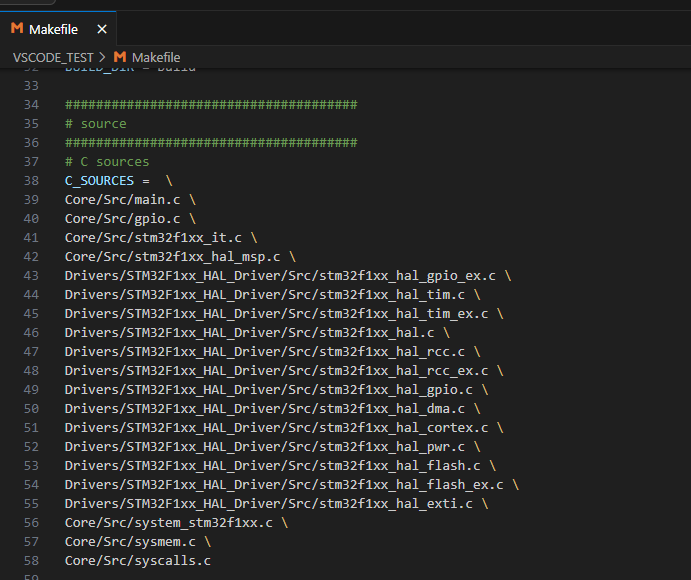The height and width of the screenshot is (580, 691).
Task: Click the C_SOURCES variable name
Action: pyautogui.click(x=99, y=181)
